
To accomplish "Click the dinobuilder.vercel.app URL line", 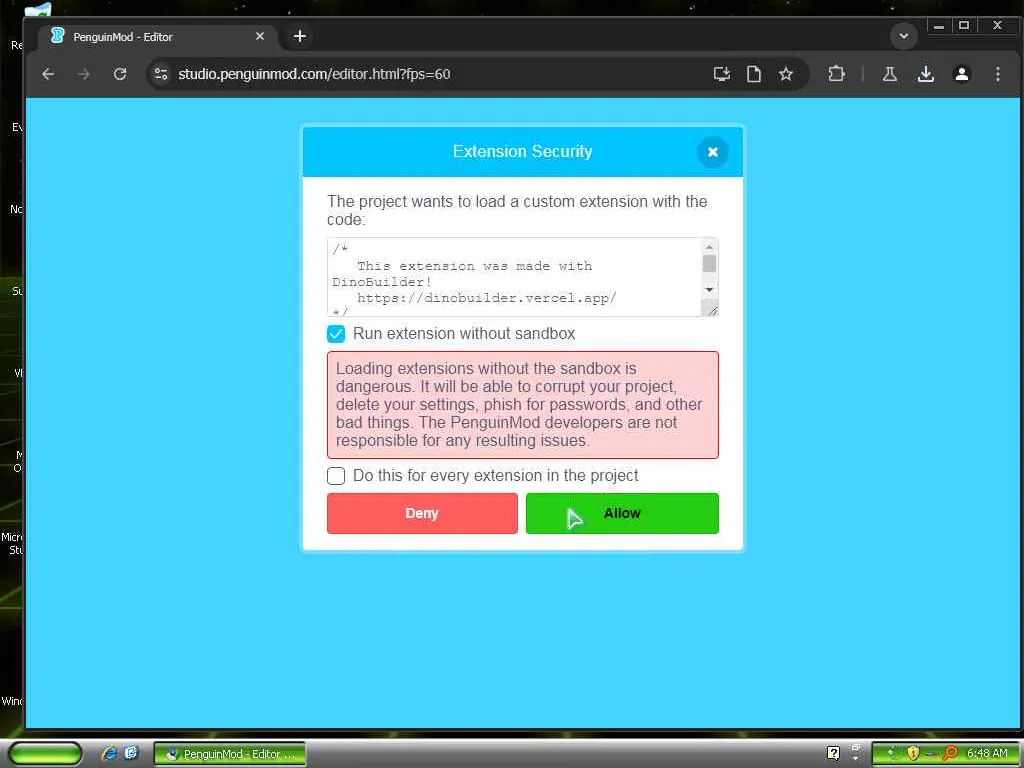I will coord(487,298).
